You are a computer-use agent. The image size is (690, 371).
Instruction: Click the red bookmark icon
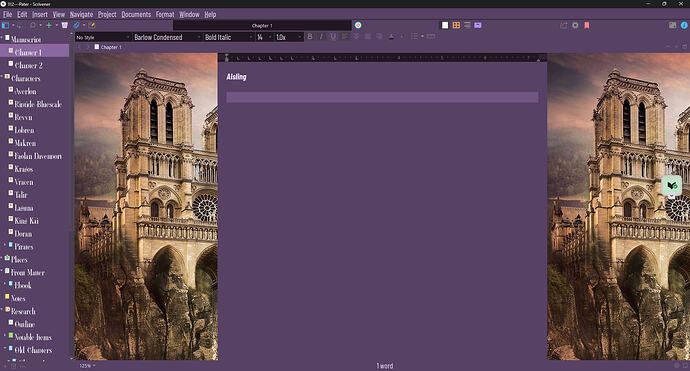pyautogui.click(x=587, y=26)
